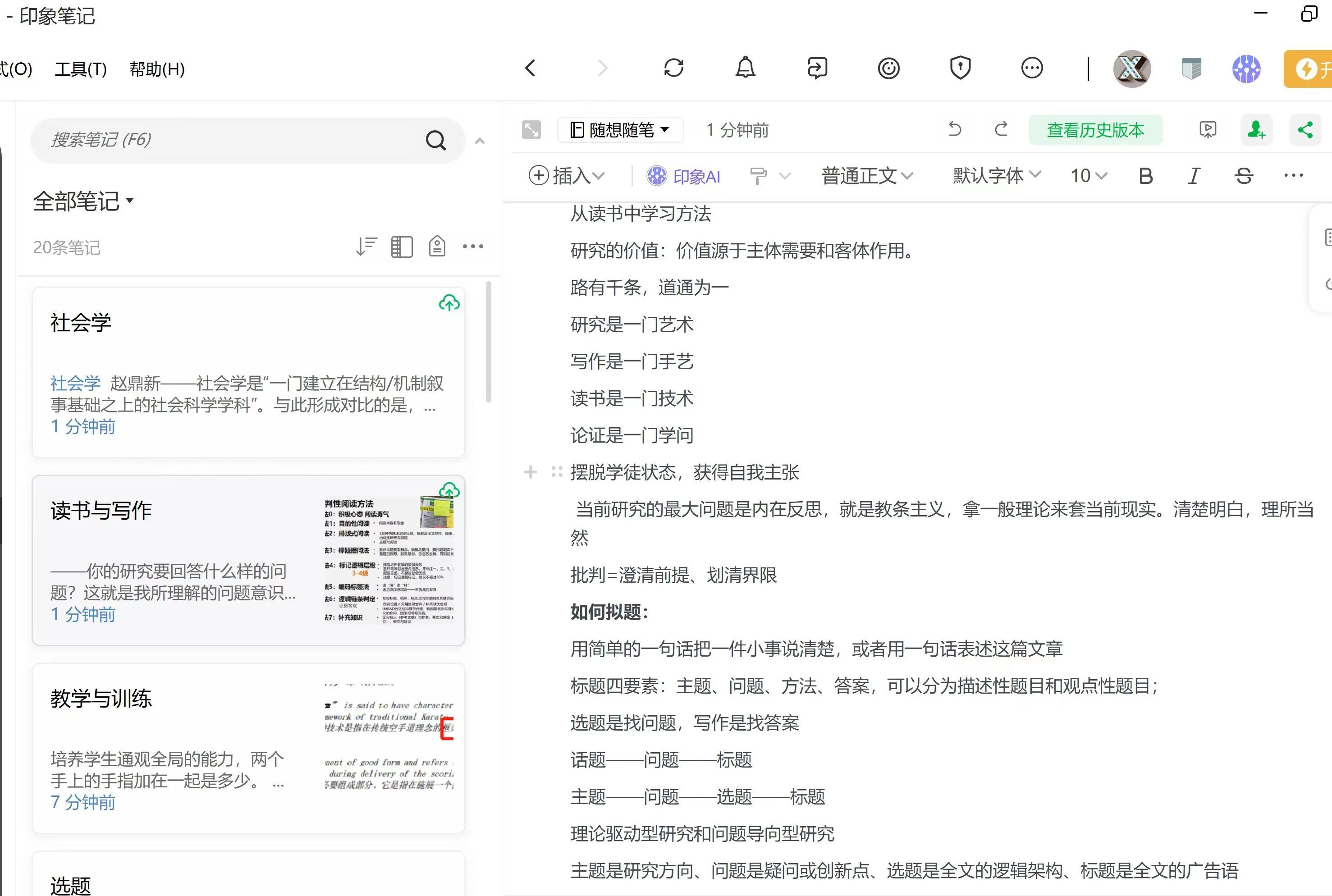
Task: Open the font size 10 dropdown
Action: tap(1088, 176)
